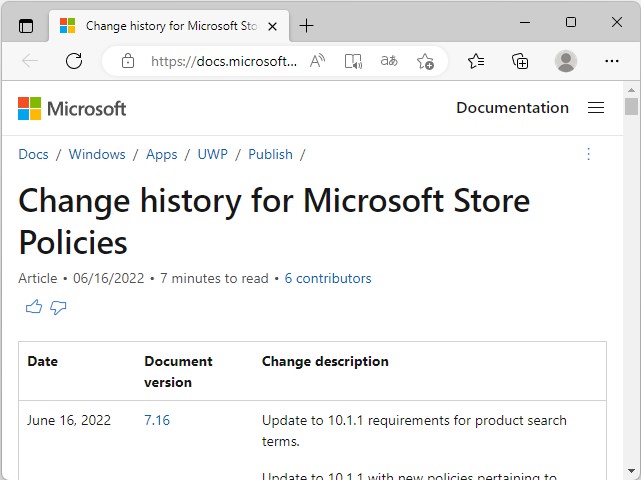The width and height of the screenshot is (641, 480).
Task: Go to Windows breadcrumb
Action: 97,154
